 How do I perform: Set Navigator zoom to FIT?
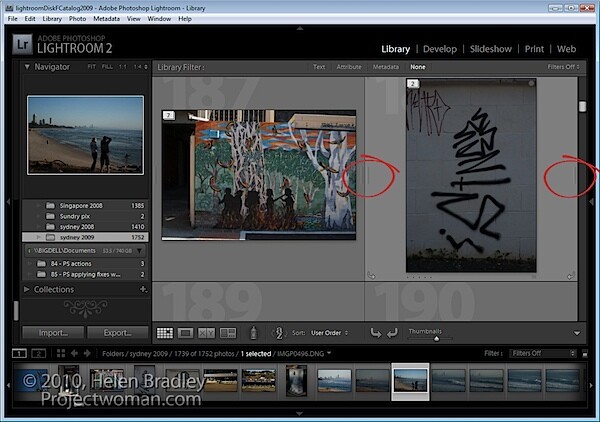[91, 67]
